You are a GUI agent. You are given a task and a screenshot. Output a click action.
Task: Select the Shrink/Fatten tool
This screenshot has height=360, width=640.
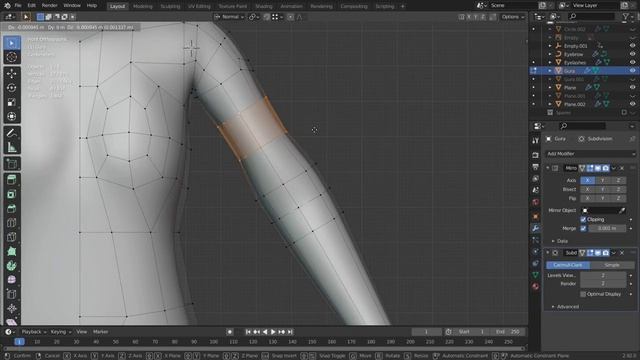(12, 309)
